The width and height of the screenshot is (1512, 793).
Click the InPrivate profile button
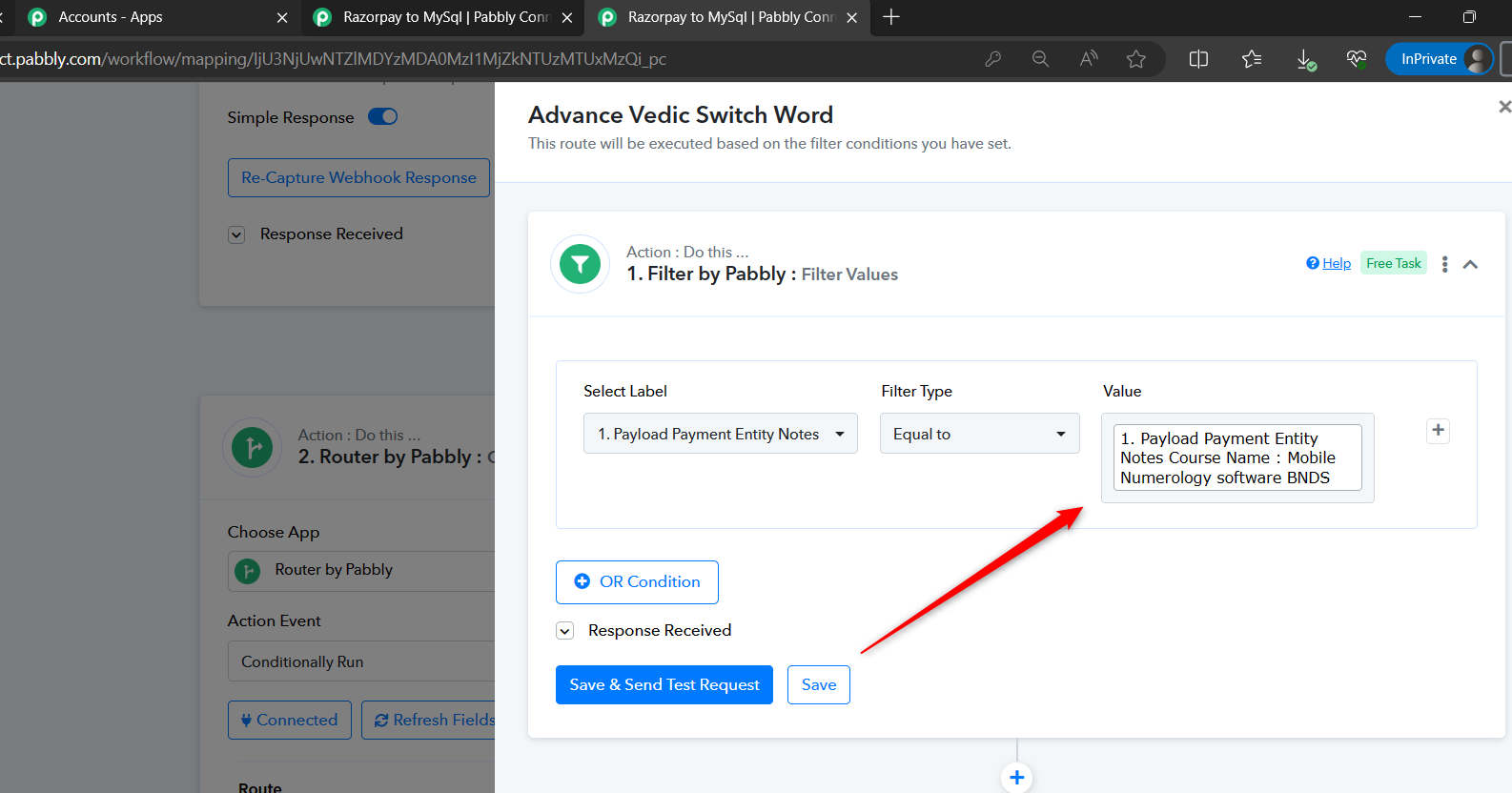(1440, 59)
